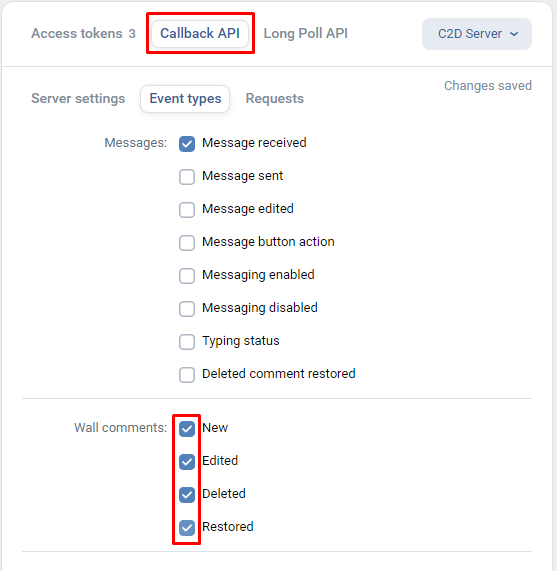The width and height of the screenshot is (557, 571).
Task: Uncheck Wall comments New checkbox
Action: [x=187, y=429]
